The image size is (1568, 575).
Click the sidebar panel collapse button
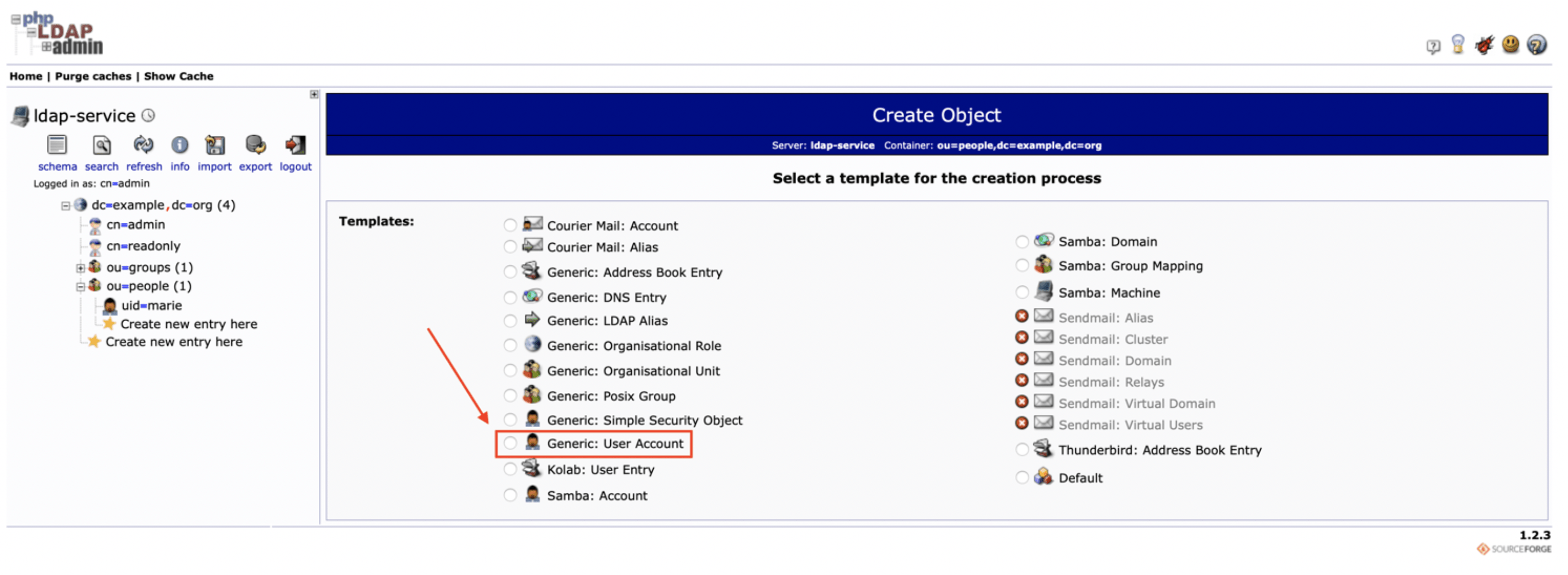(314, 94)
